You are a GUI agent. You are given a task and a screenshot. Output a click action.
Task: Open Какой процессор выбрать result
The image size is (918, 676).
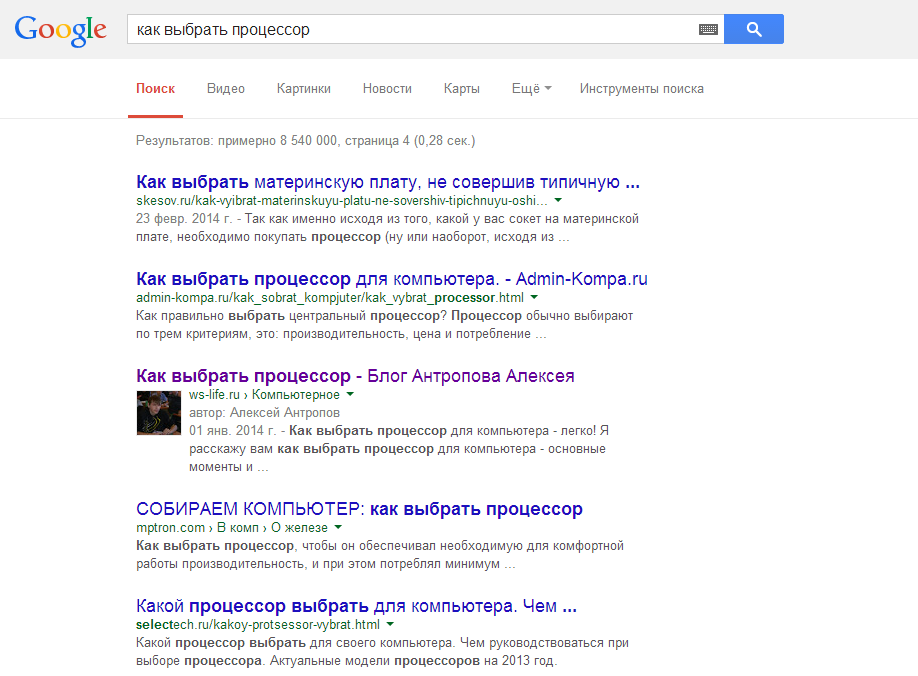click(x=356, y=606)
